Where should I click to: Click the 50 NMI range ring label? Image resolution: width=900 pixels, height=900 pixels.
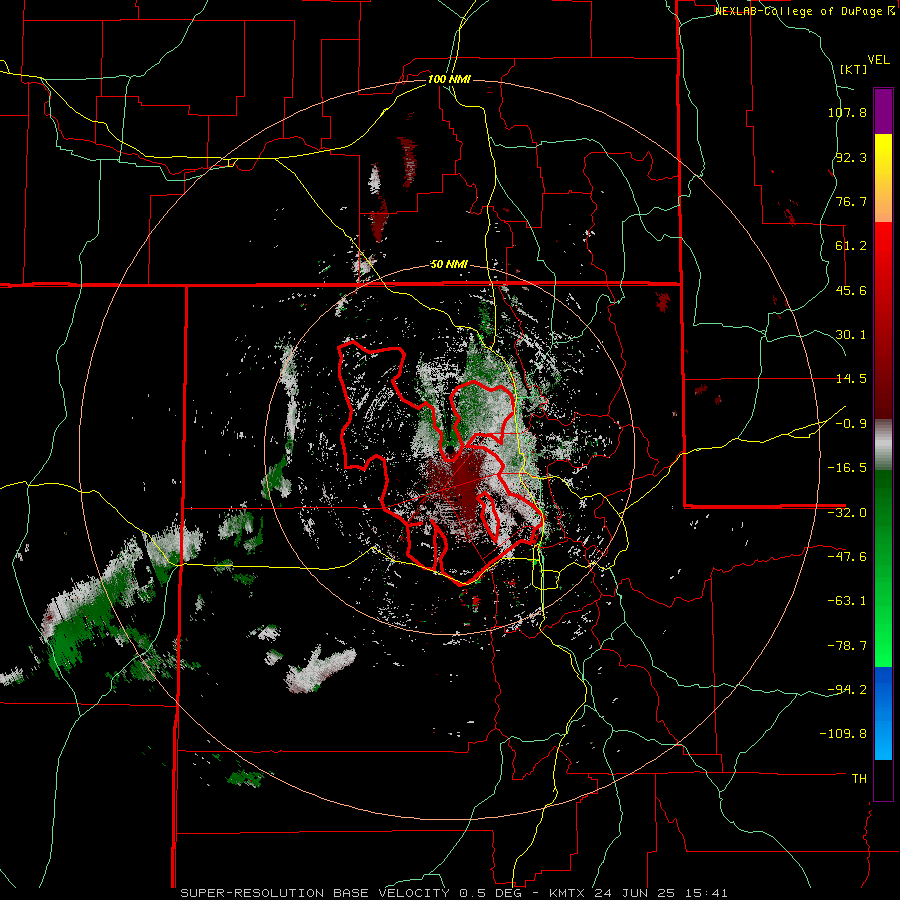(449, 265)
